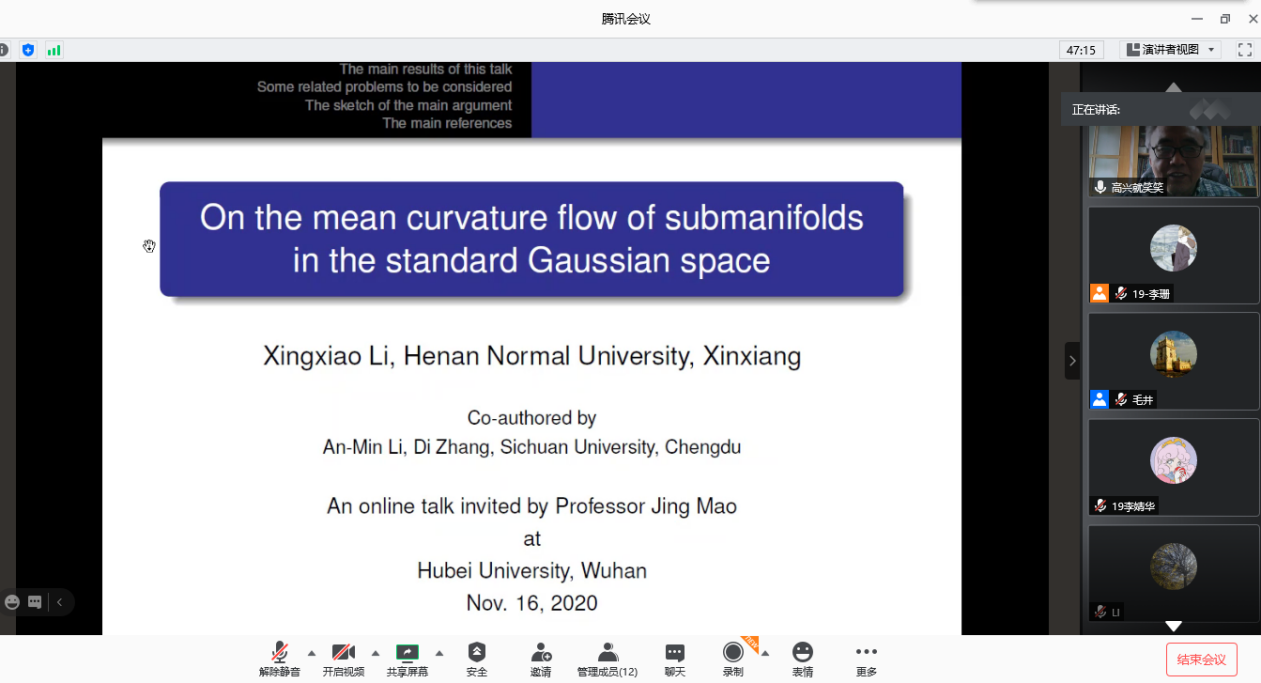Viewport: 1261px width, 683px height.
Task: Enter full screen mode via top-right icon
Action: pyautogui.click(x=1245, y=50)
